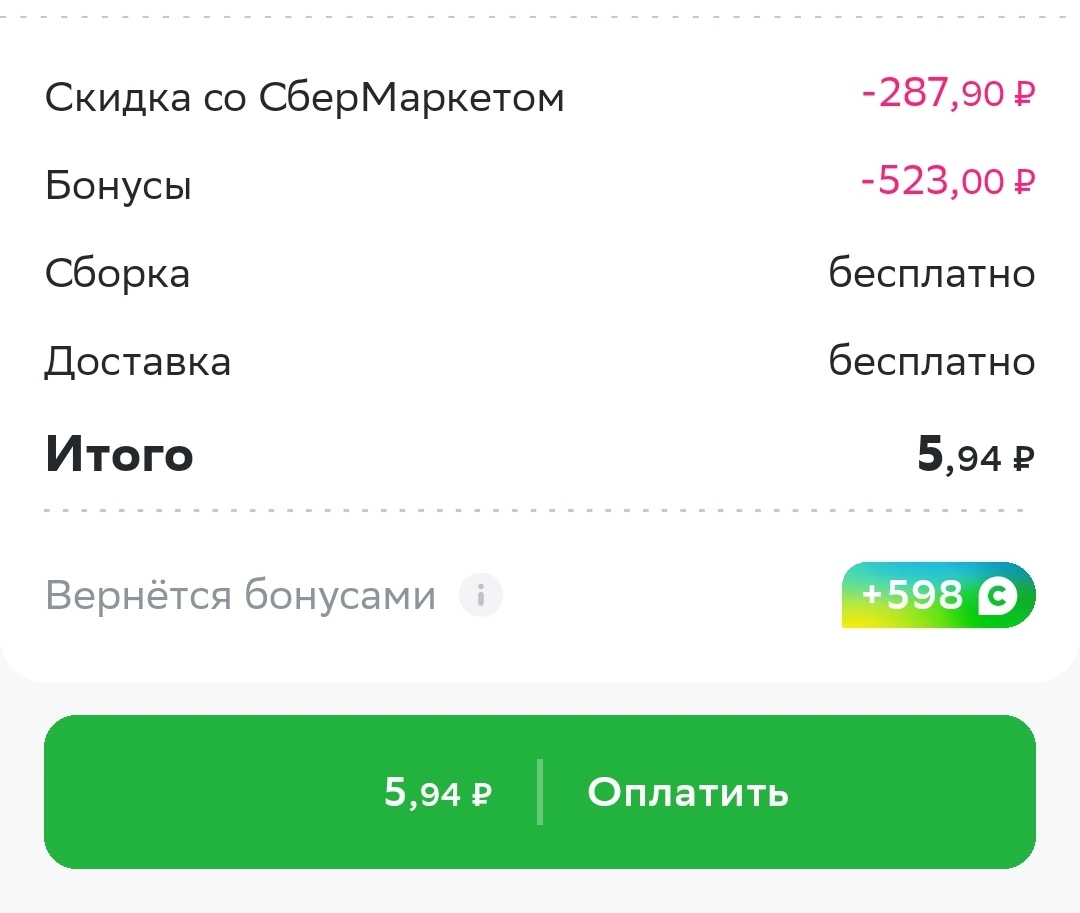Tap the divider inside the pay button
The image size is (1080, 913).
[x=540, y=792]
